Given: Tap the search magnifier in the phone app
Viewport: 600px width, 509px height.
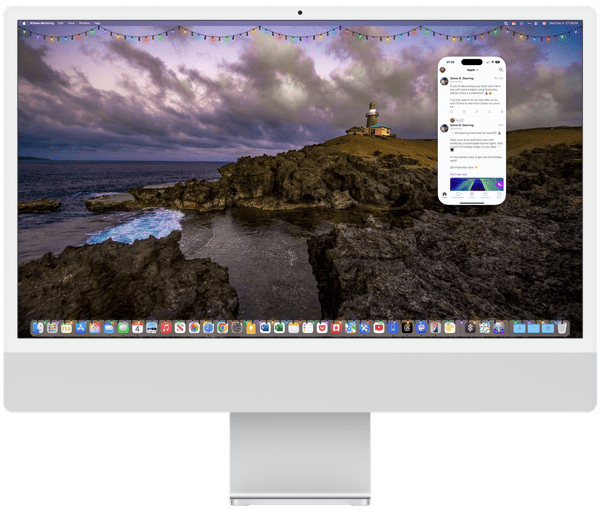Looking at the screenshot, I should 501,70.
